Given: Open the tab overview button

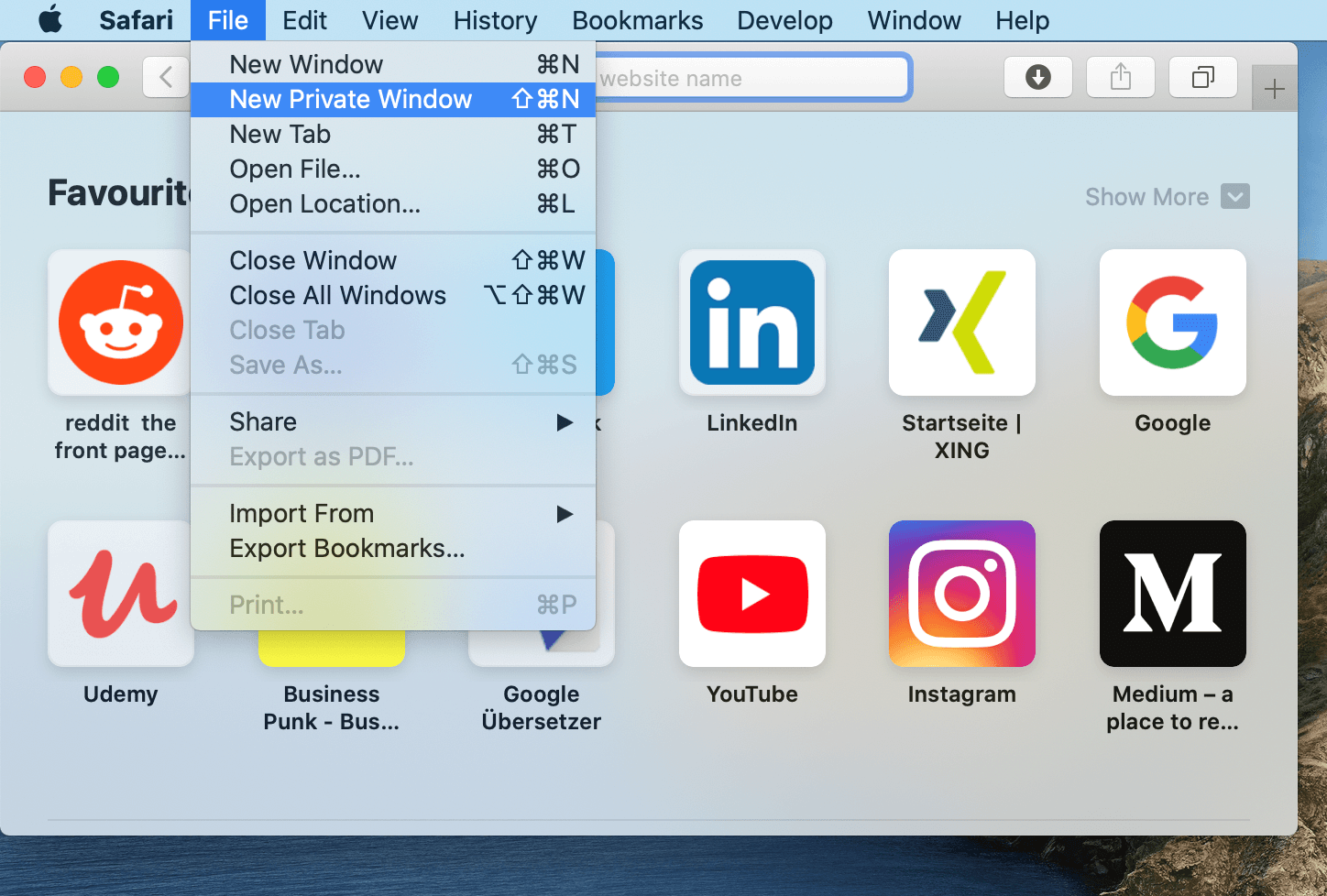Looking at the screenshot, I should tap(1202, 77).
